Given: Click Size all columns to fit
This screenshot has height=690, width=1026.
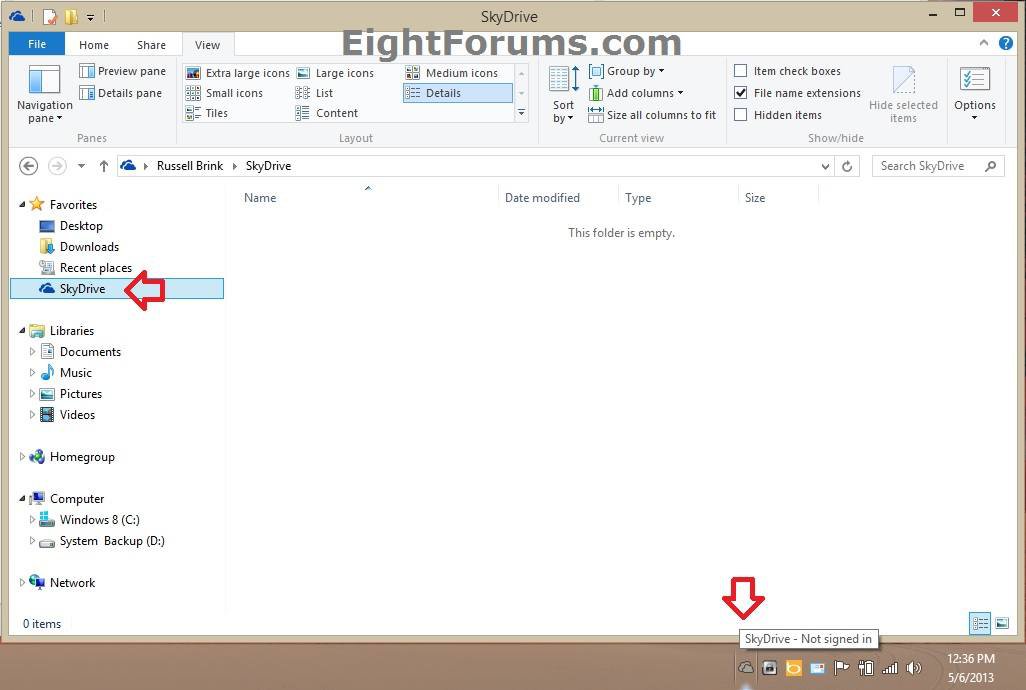Looking at the screenshot, I should (x=652, y=115).
